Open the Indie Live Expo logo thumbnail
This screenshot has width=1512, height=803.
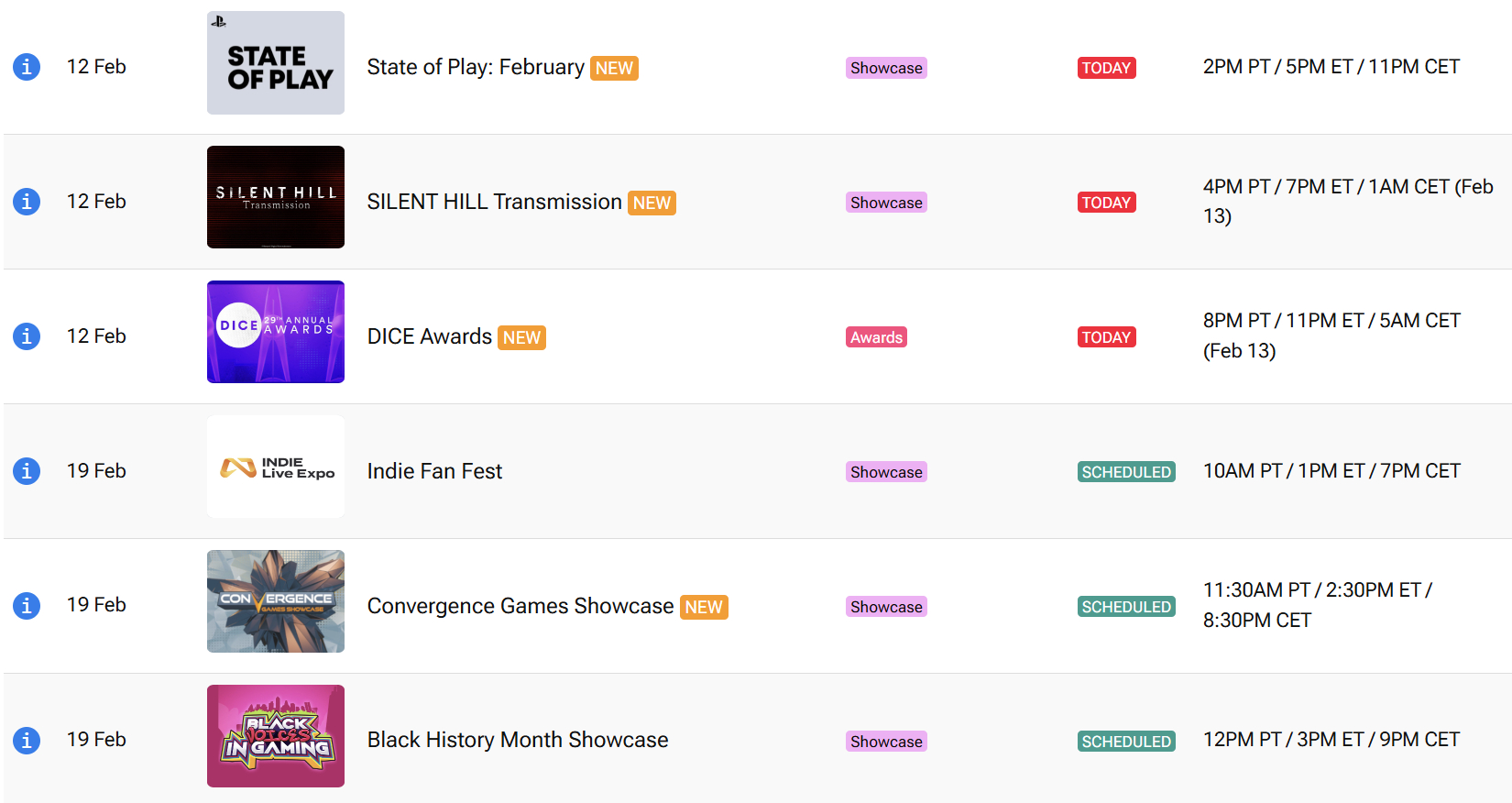click(x=276, y=467)
